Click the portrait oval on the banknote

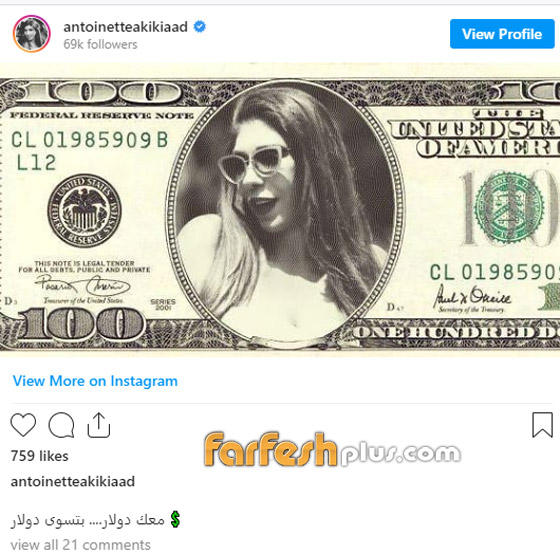coord(285,214)
